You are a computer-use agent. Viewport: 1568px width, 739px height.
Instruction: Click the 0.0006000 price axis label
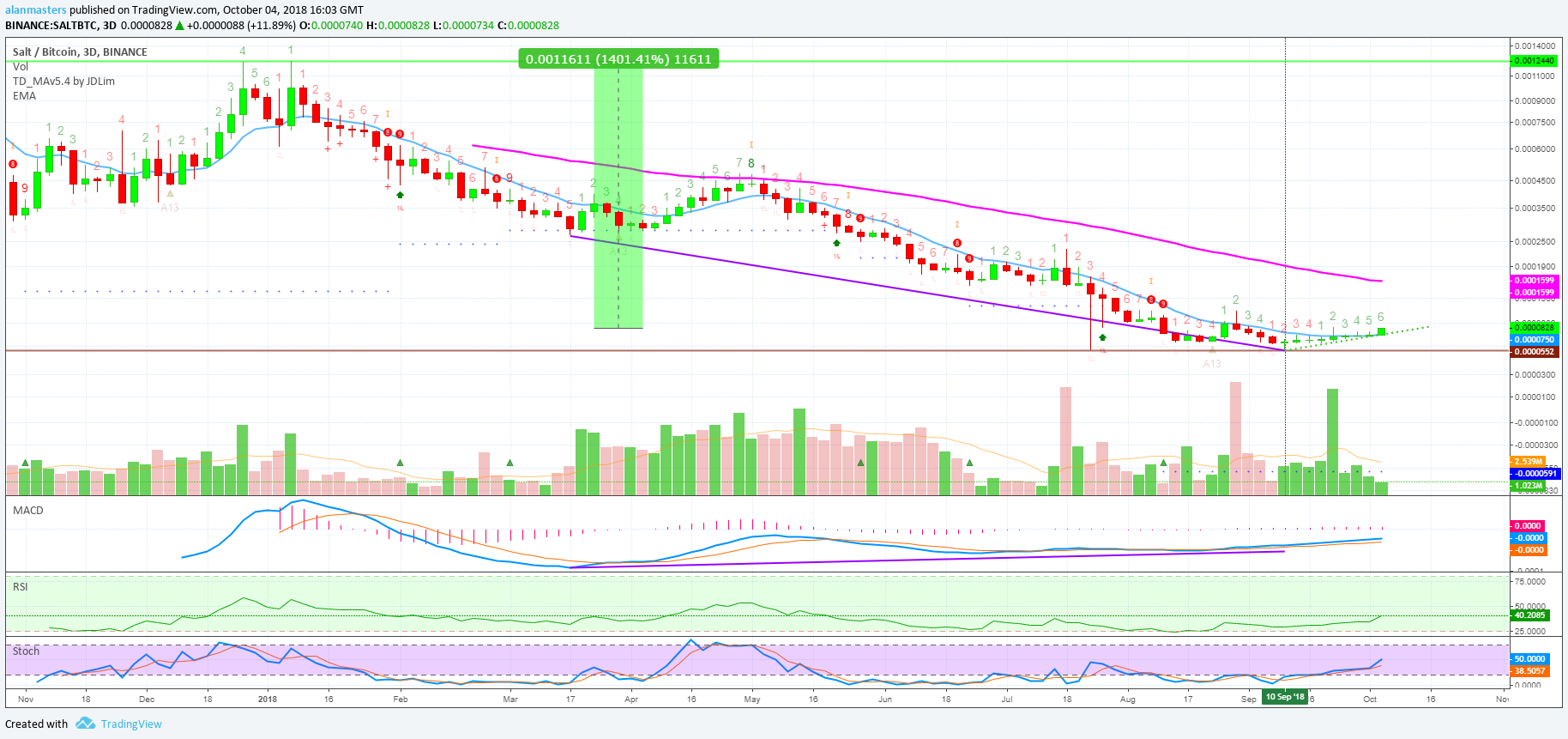pyautogui.click(x=1535, y=148)
